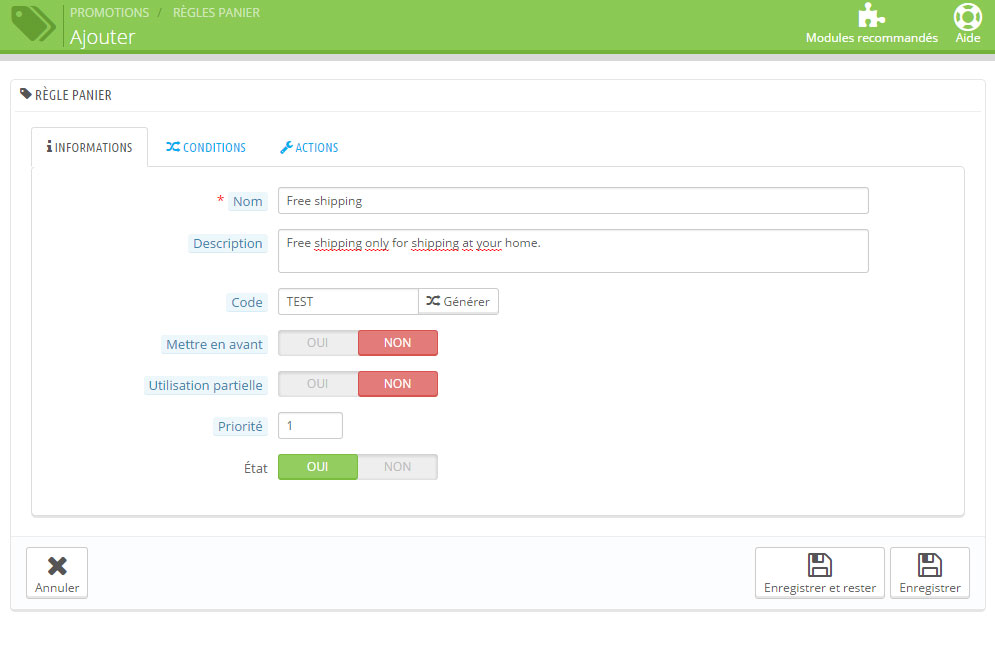Set Mettre en avant to OUI
Image resolution: width=995 pixels, height=656 pixels.
click(318, 343)
